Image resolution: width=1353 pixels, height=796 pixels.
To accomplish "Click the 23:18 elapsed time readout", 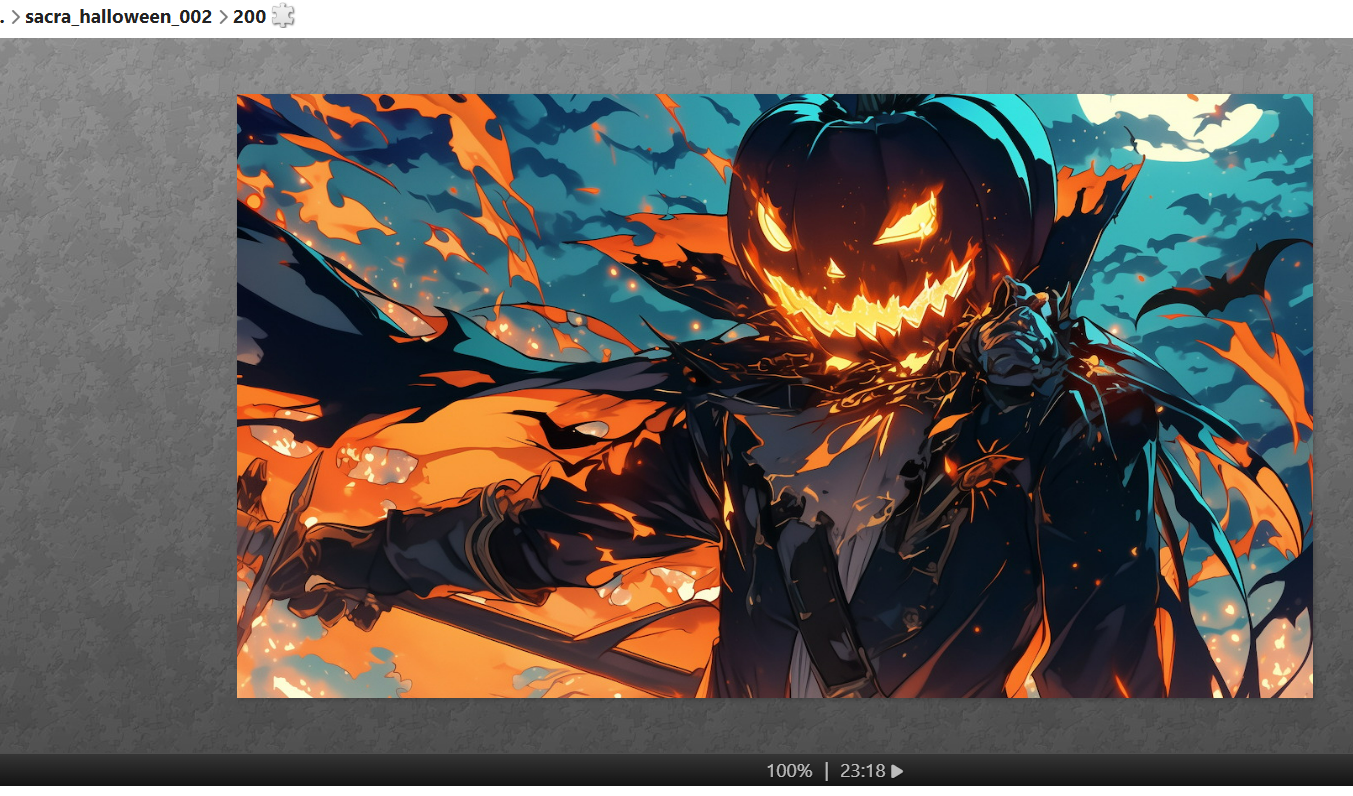I will point(863,771).
